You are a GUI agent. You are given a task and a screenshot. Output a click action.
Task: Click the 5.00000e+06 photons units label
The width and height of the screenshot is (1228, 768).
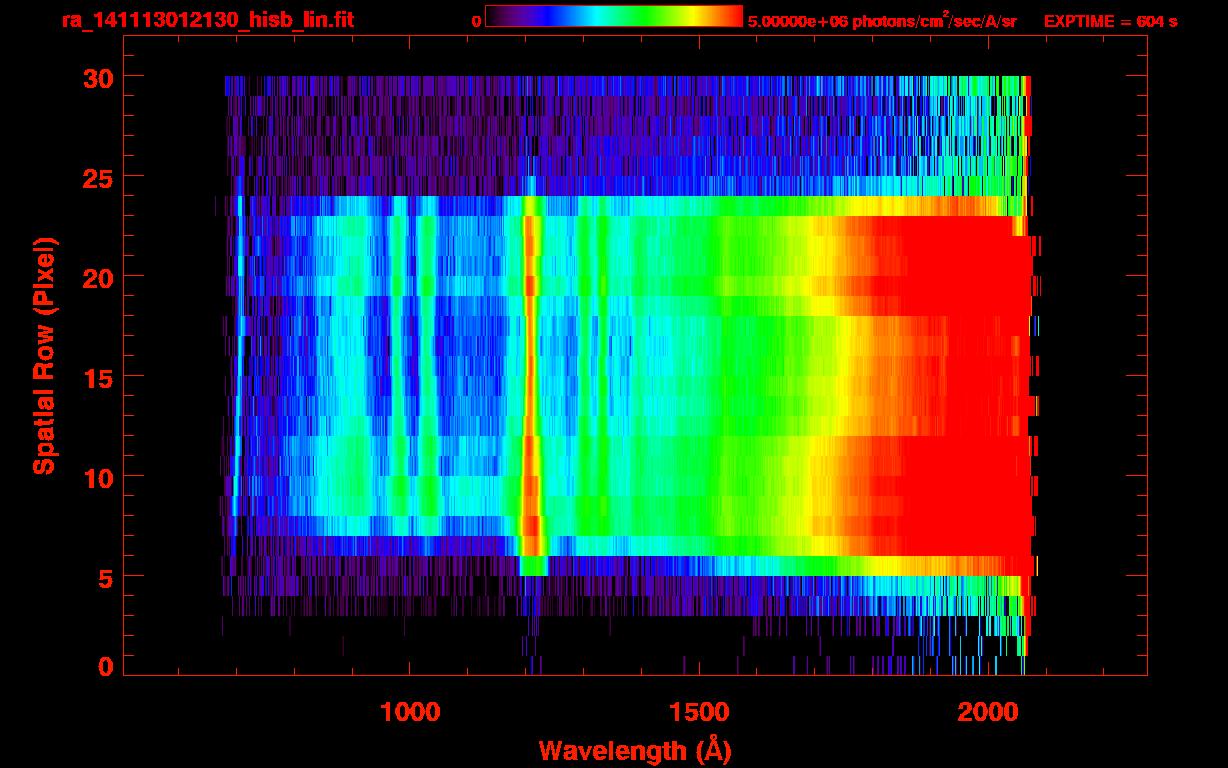coord(882,21)
